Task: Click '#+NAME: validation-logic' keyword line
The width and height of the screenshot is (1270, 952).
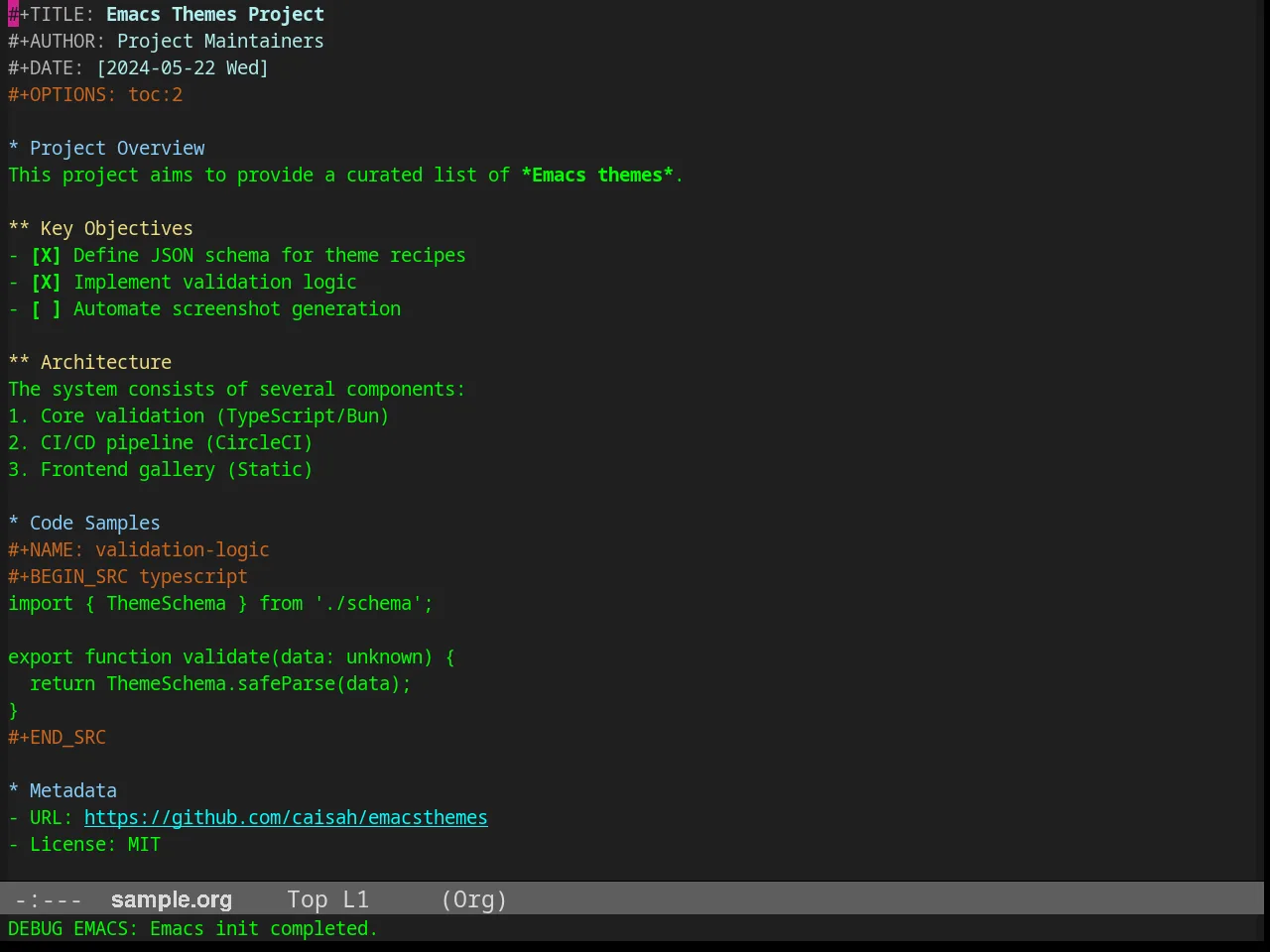Action: point(139,550)
